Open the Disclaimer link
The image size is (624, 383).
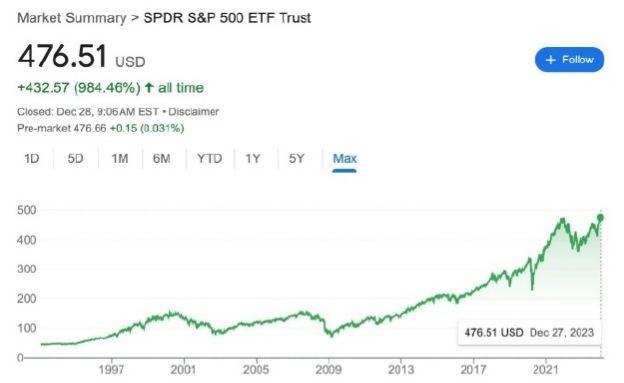[194, 111]
